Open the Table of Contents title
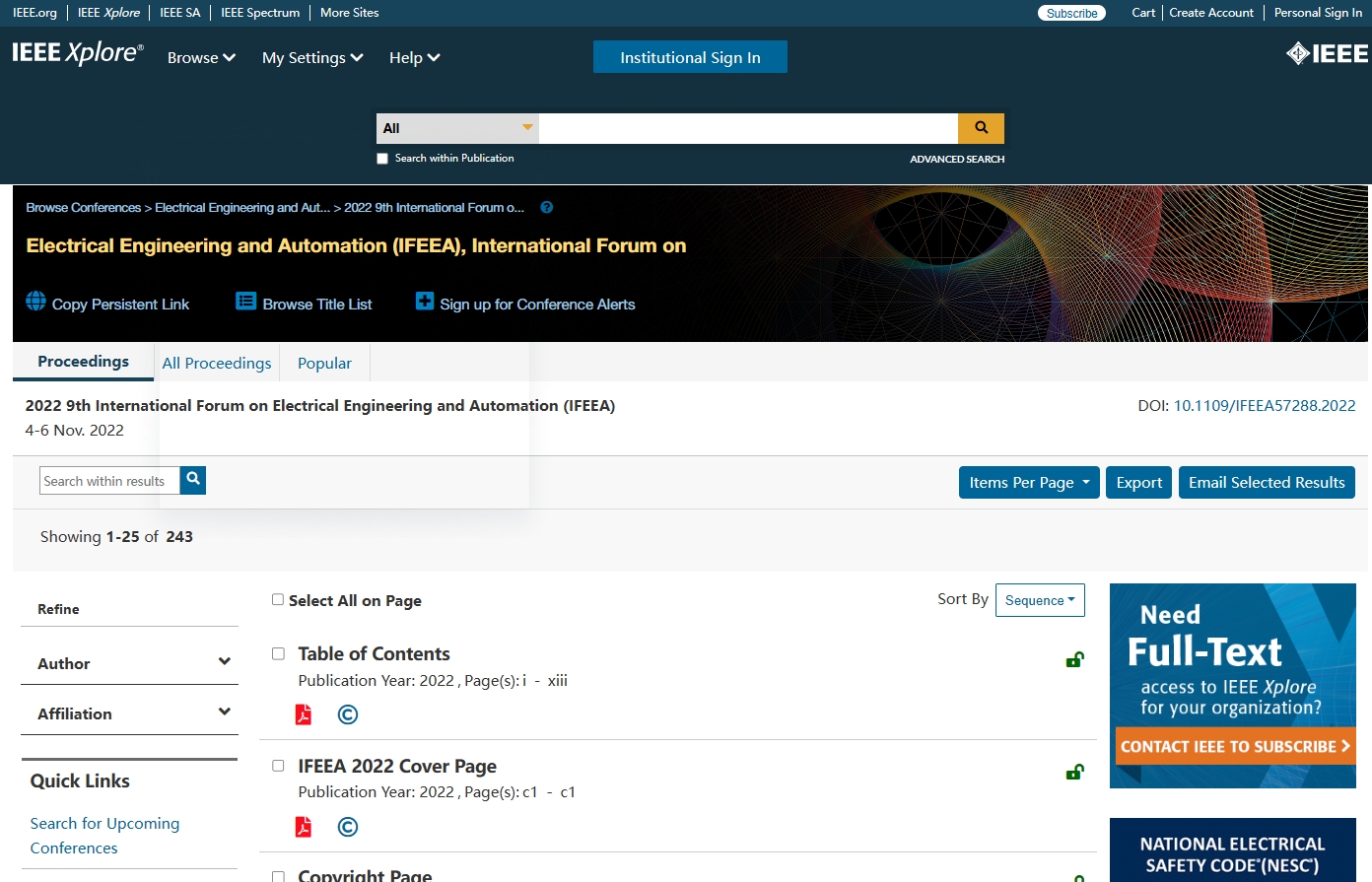 click(374, 653)
